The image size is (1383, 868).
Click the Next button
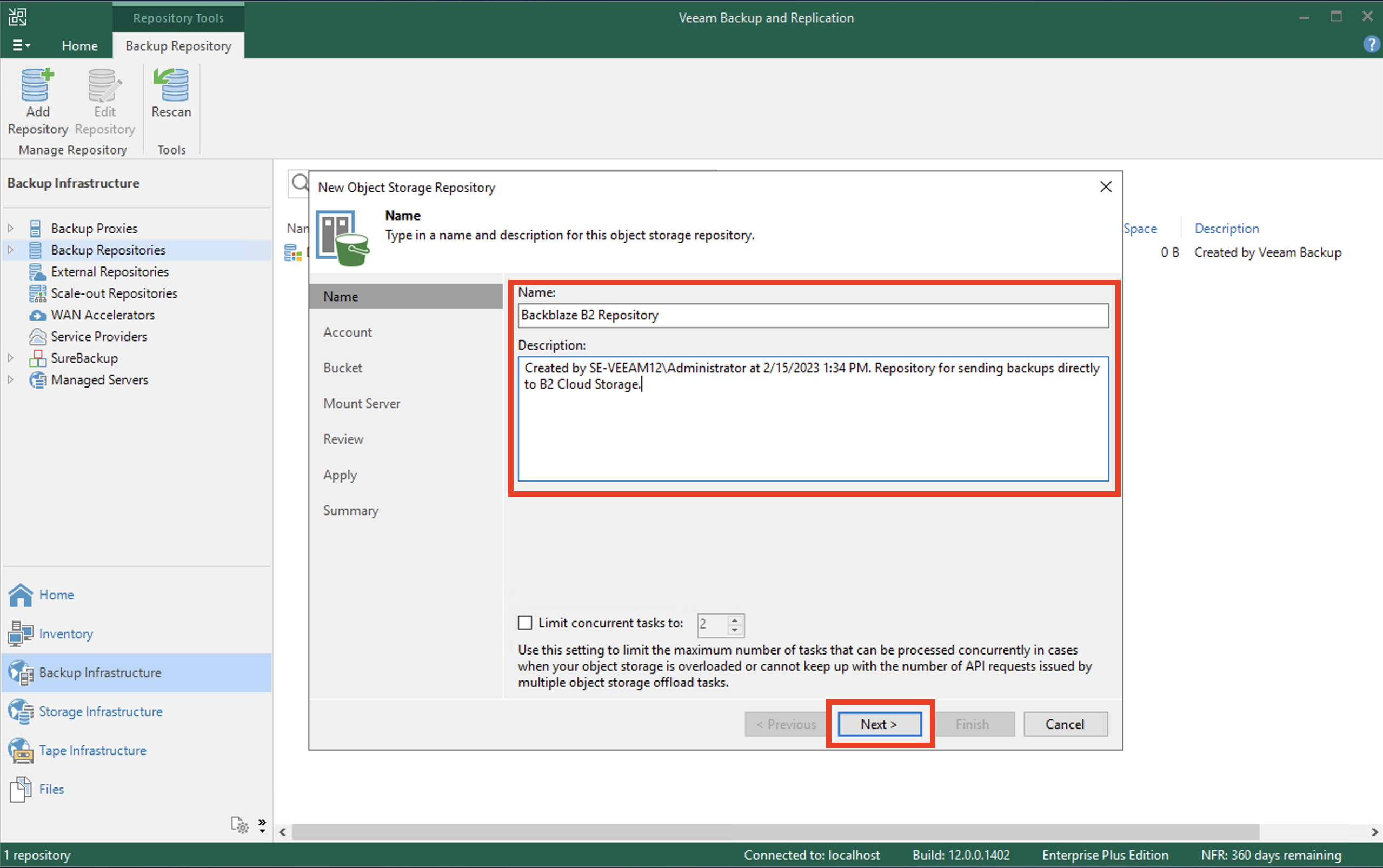880,724
